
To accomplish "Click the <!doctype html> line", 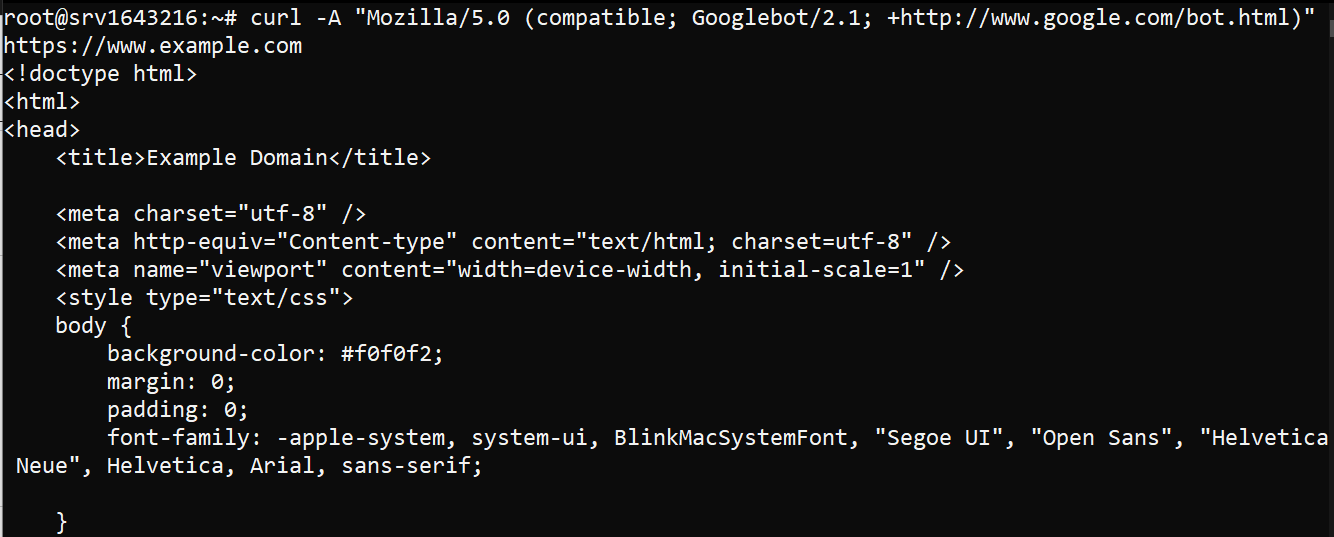I will tap(100, 74).
